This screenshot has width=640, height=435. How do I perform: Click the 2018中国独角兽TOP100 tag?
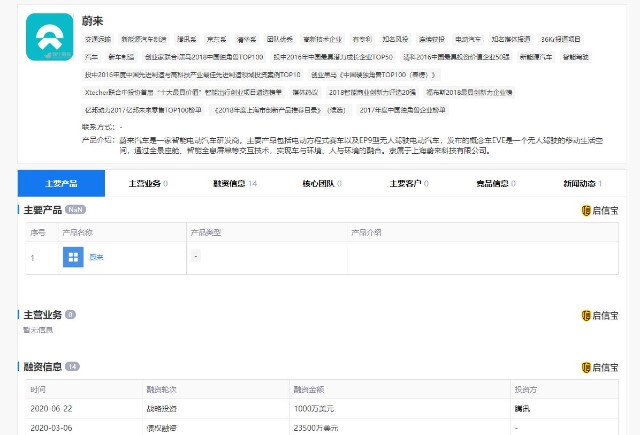204,57
